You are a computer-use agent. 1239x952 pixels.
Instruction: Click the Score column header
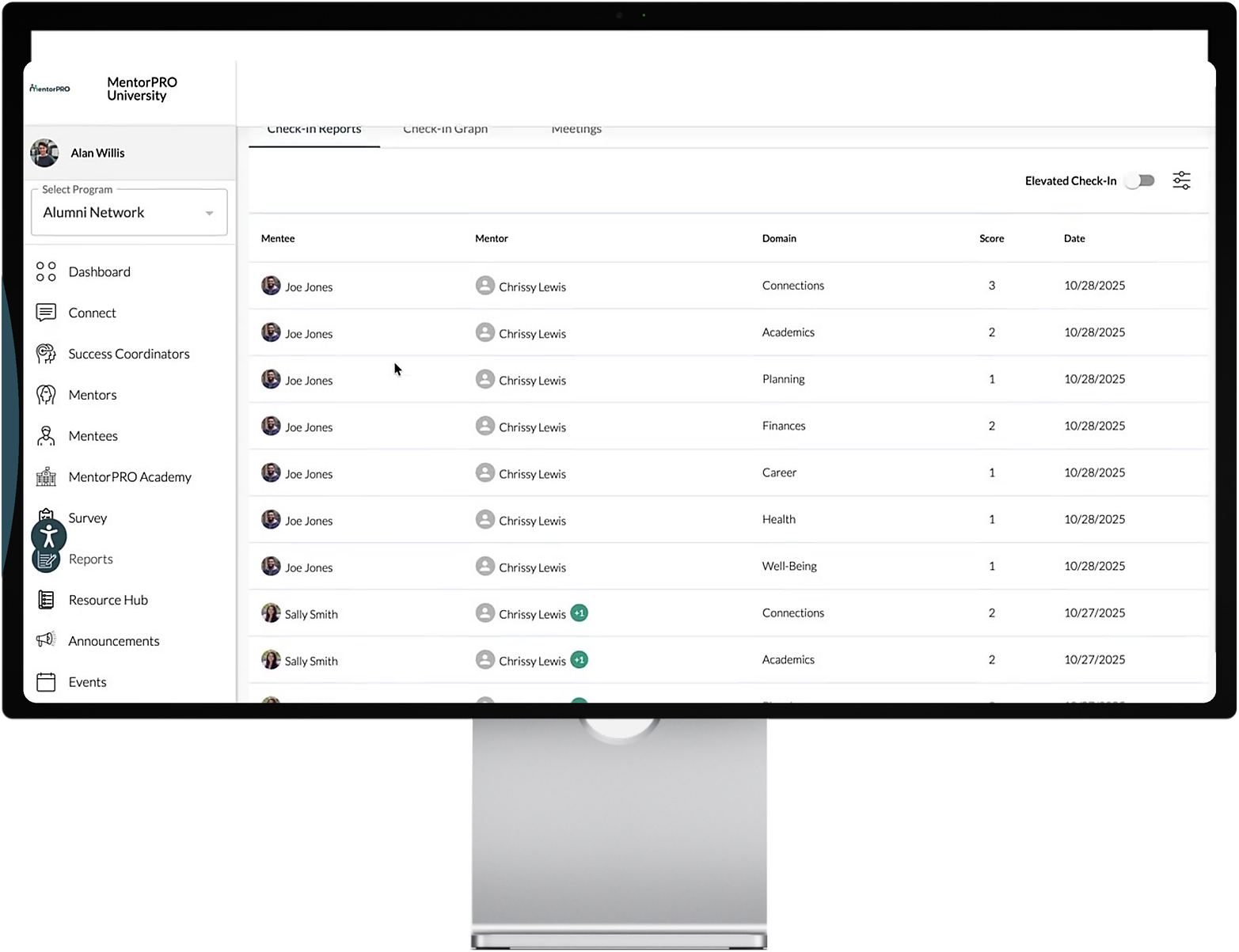pyautogui.click(x=991, y=238)
